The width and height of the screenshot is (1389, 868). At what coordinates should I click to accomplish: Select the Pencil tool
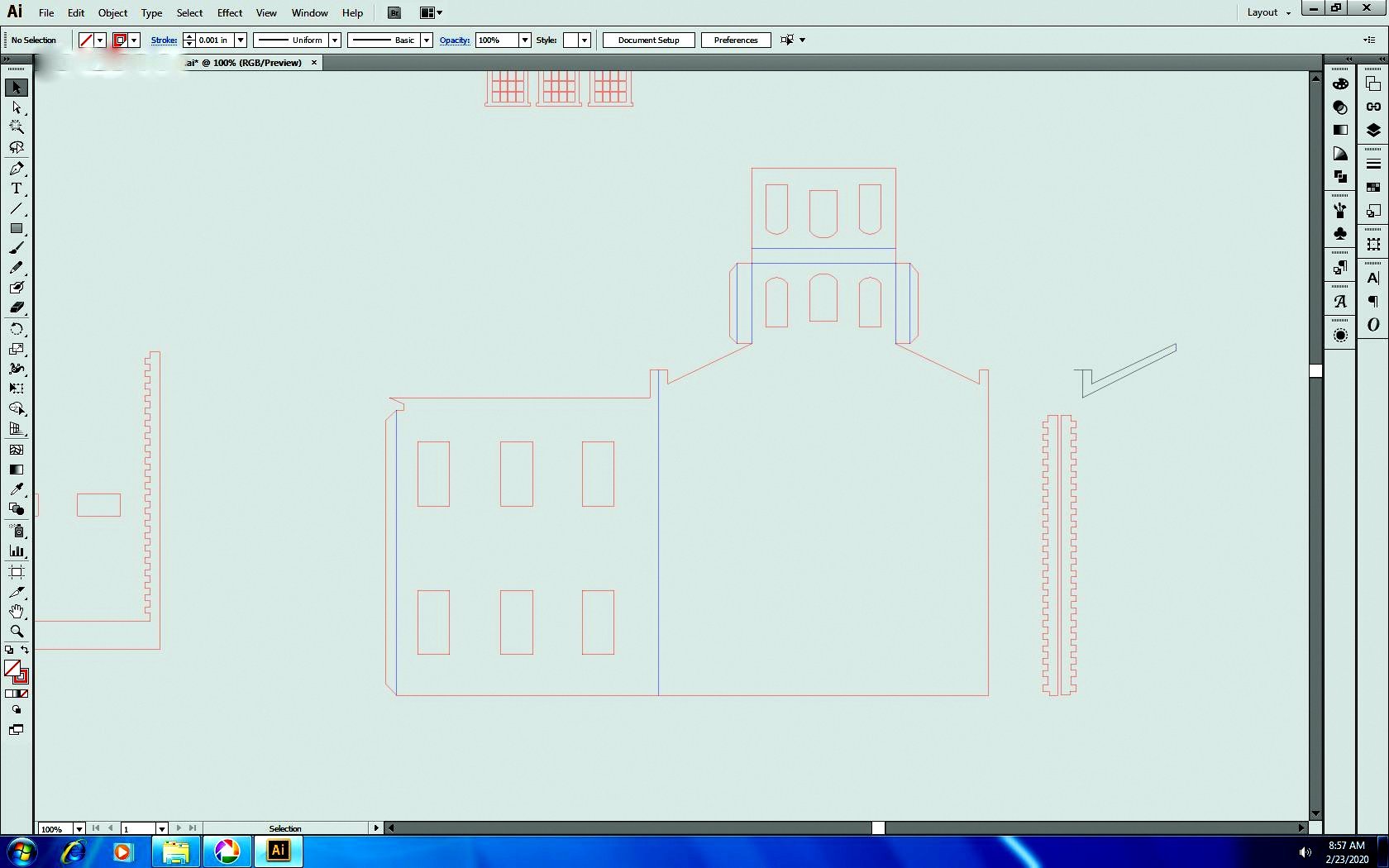(17, 268)
